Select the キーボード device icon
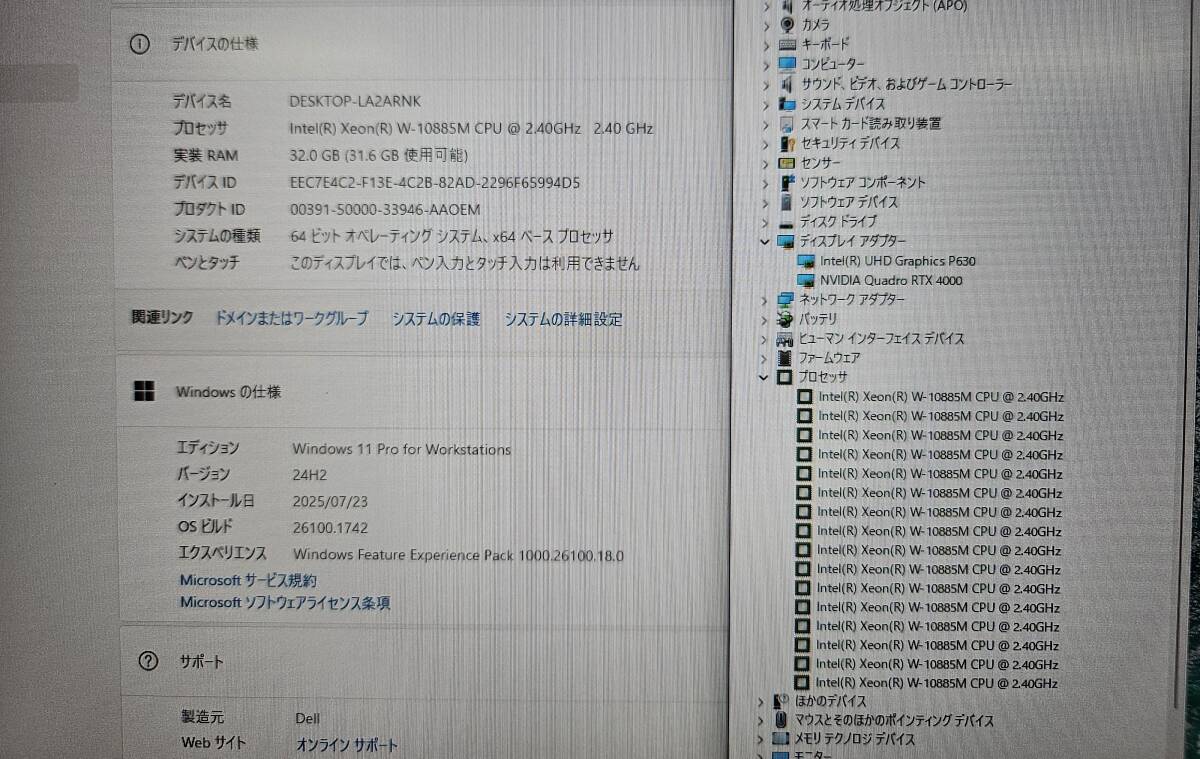The height and width of the screenshot is (759, 1200). point(787,44)
